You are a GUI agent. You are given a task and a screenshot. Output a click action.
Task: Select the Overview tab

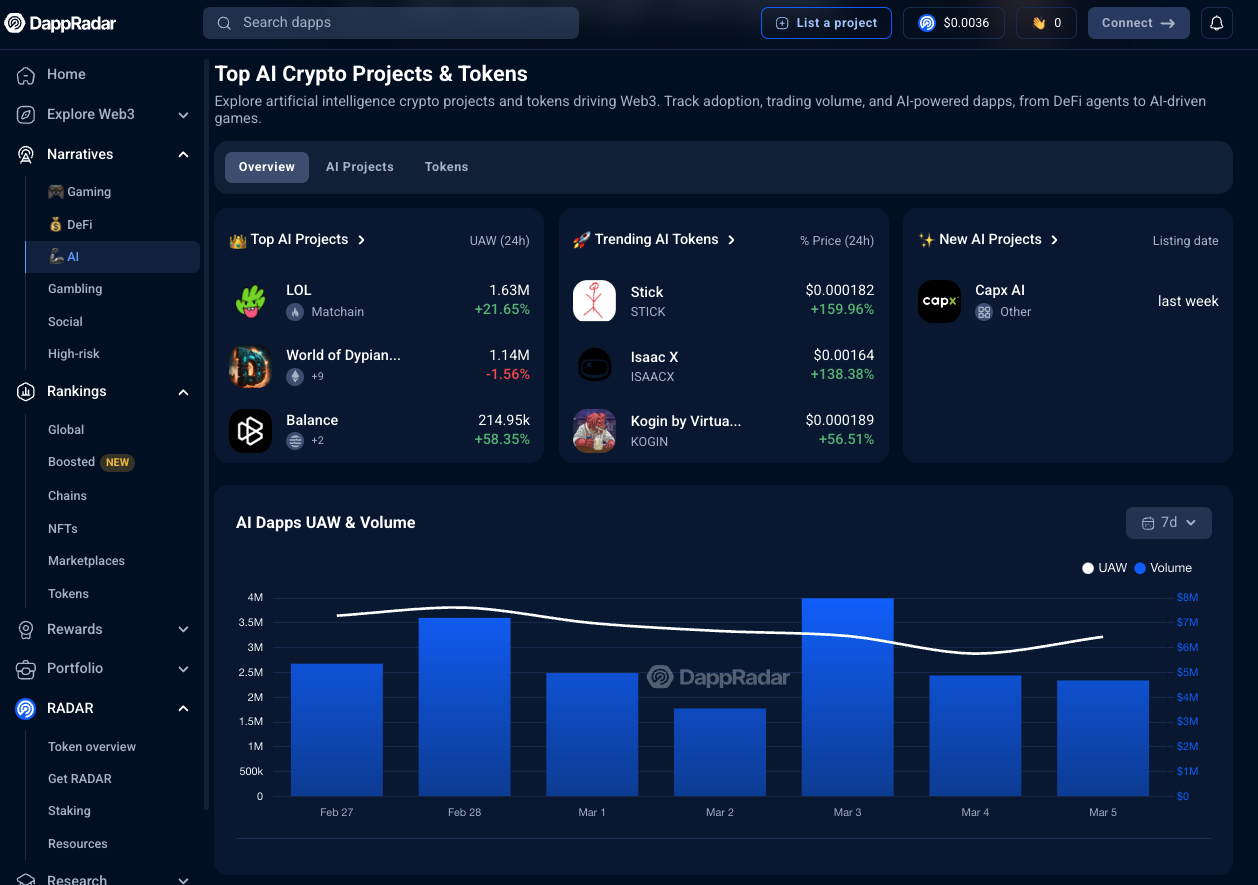pos(267,167)
